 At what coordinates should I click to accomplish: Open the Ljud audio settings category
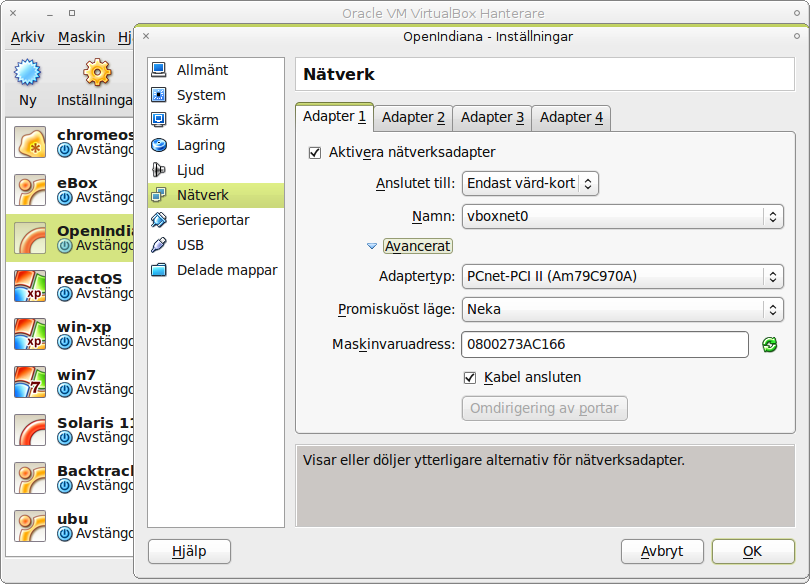(x=190, y=170)
